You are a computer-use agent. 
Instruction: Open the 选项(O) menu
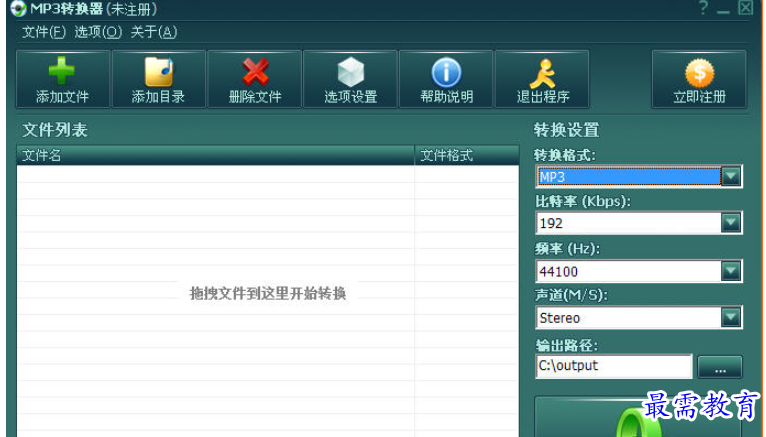pos(98,32)
